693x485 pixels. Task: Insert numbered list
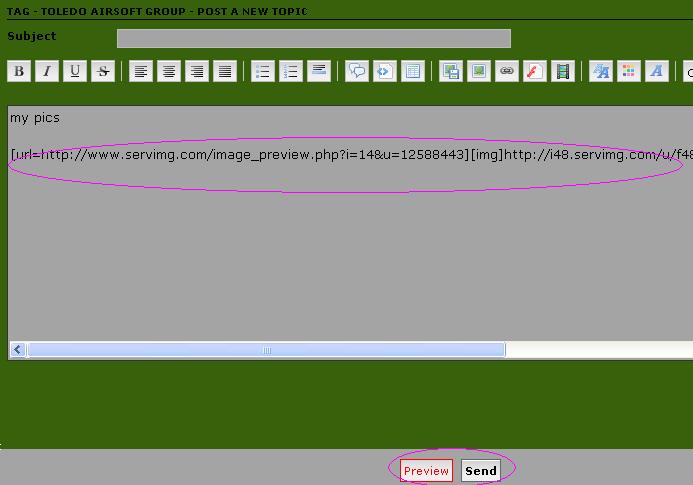(291, 71)
